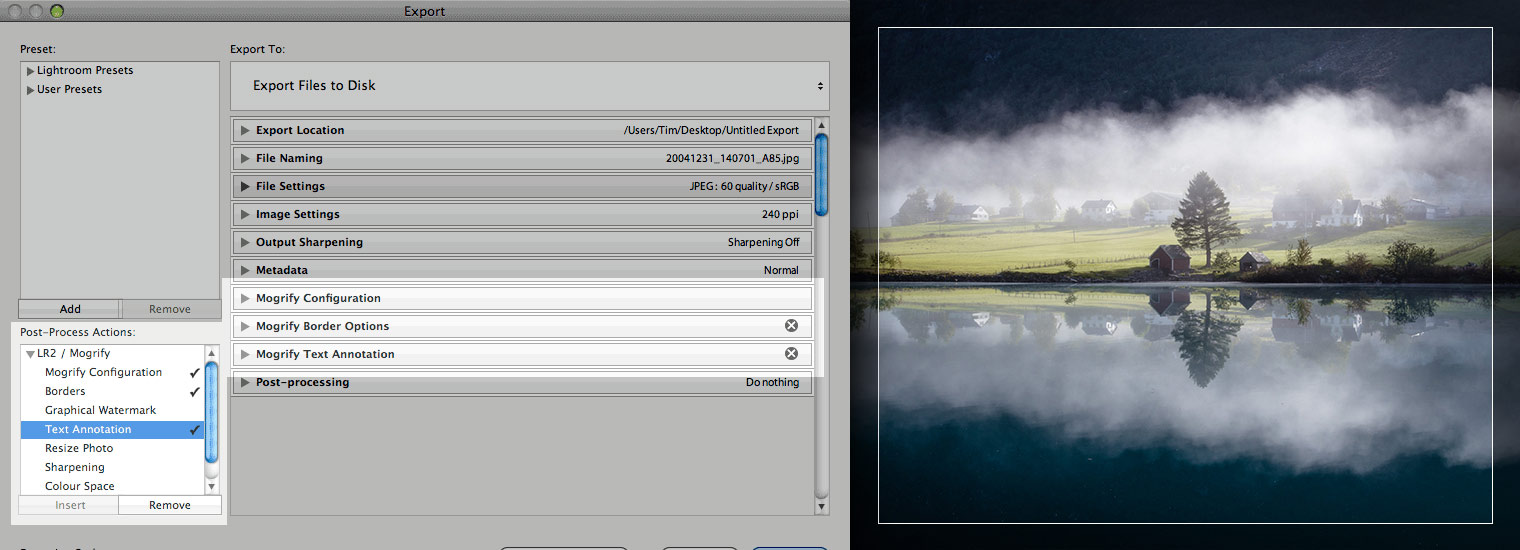Expand the User Presets folder

31,90
